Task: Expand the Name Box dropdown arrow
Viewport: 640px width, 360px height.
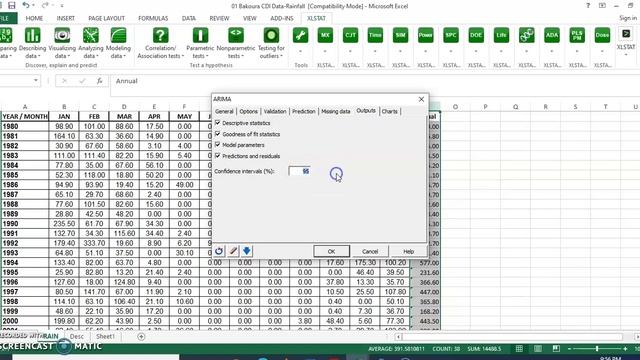Action: (36, 80)
